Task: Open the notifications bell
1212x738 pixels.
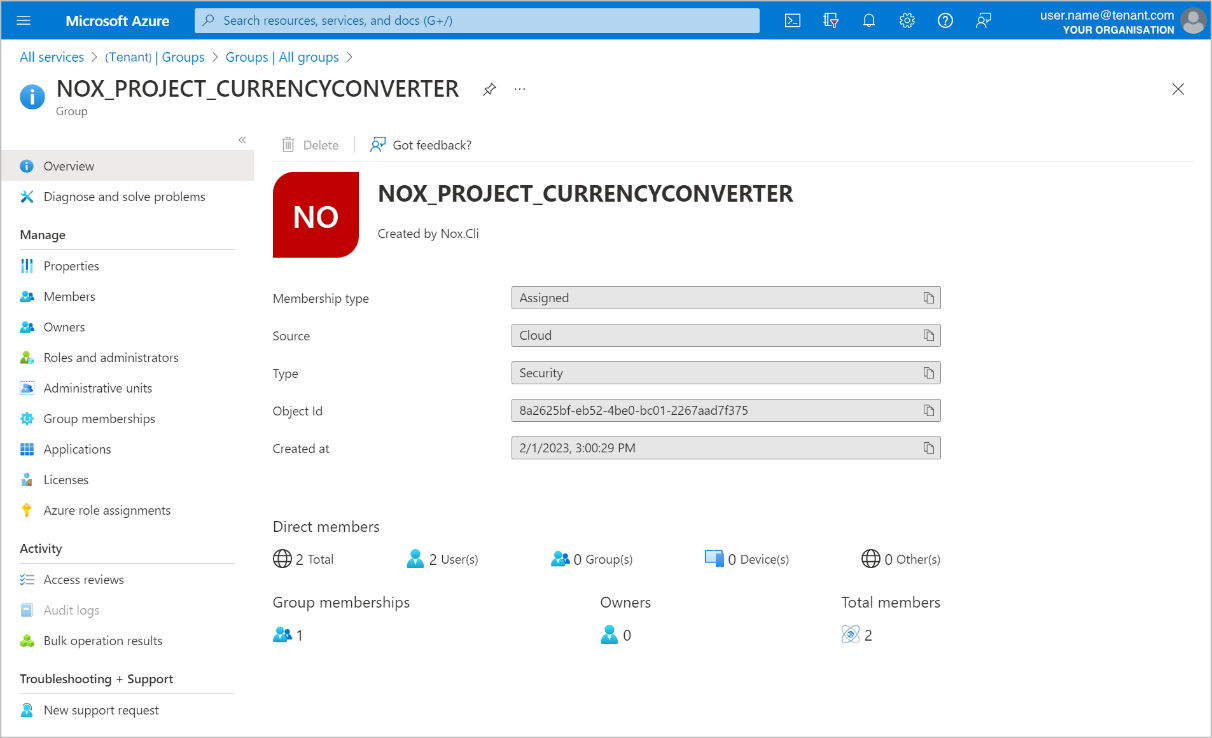Action: coord(869,20)
